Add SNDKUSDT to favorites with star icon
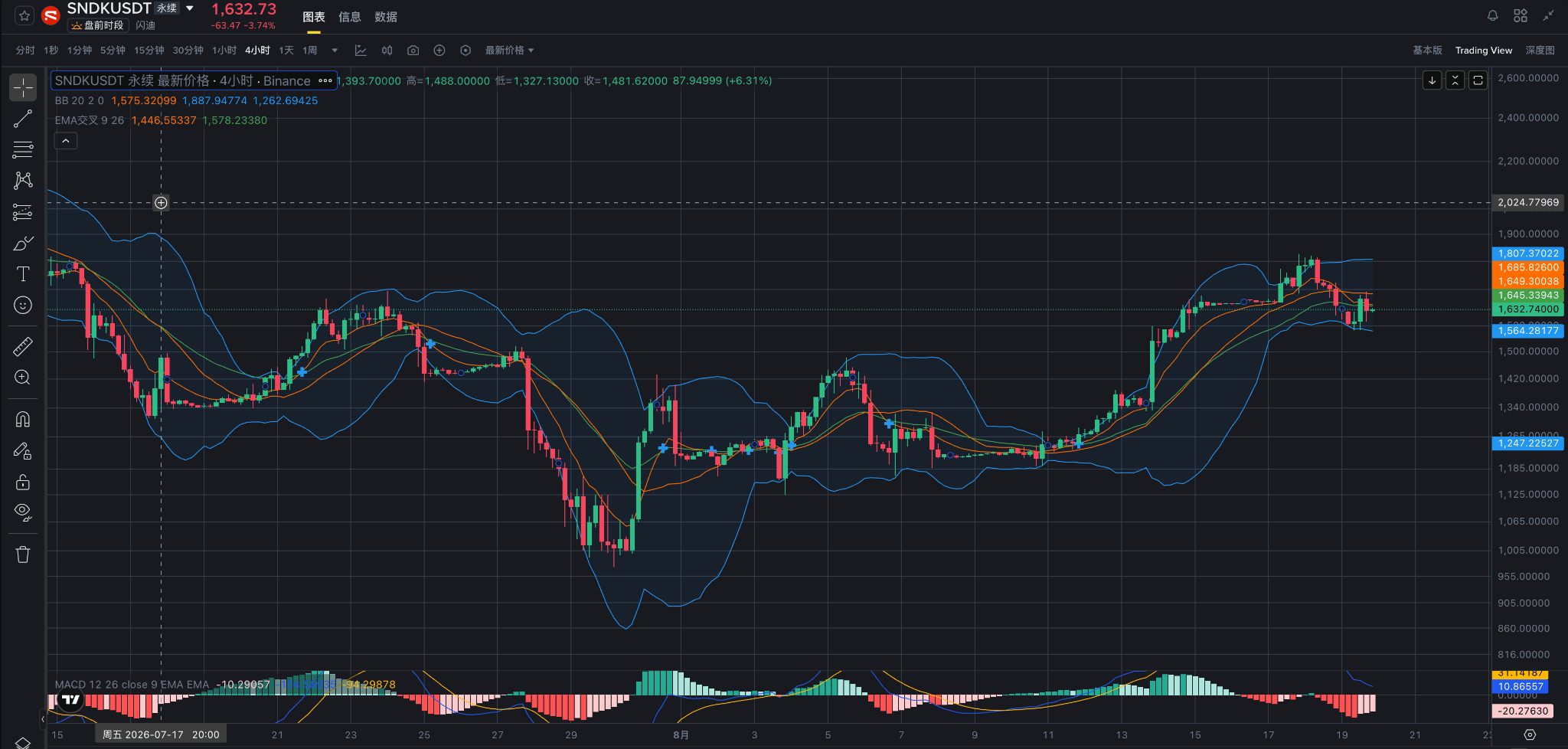This screenshot has height=749, width=1568. (24, 15)
